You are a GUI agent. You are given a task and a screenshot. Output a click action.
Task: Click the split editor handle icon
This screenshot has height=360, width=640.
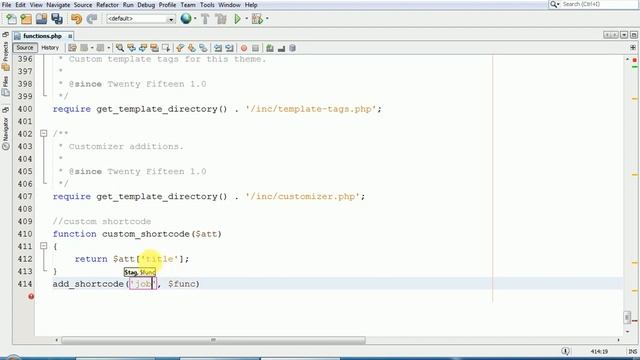(x=633, y=48)
